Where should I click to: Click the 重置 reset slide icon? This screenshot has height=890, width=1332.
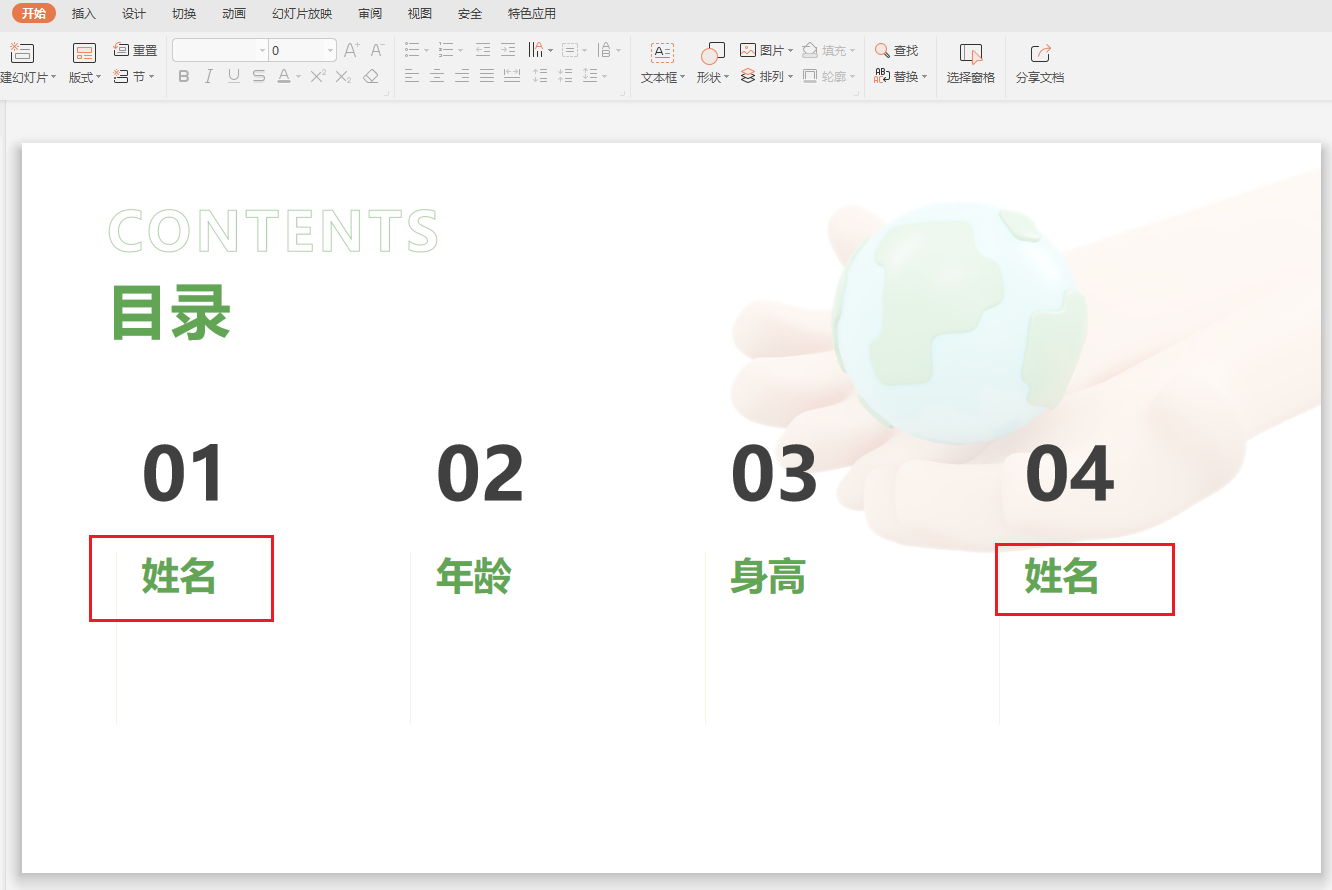tap(135, 49)
